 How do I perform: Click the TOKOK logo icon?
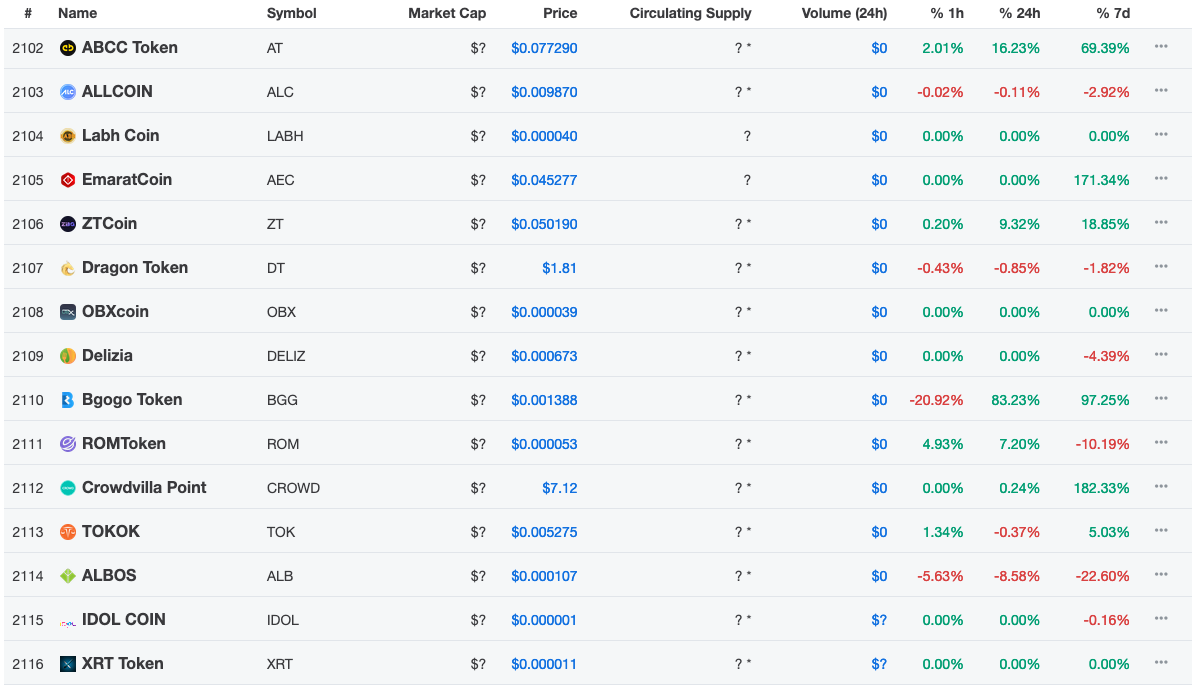tap(68, 532)
